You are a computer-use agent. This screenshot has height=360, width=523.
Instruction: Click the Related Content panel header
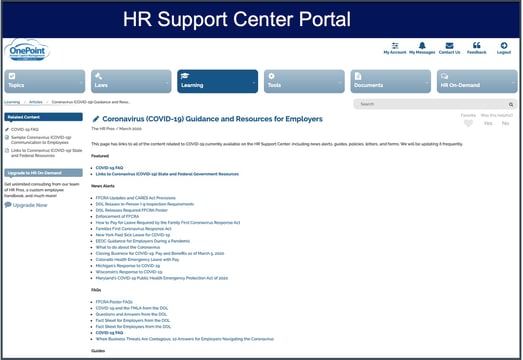[43, 117]
